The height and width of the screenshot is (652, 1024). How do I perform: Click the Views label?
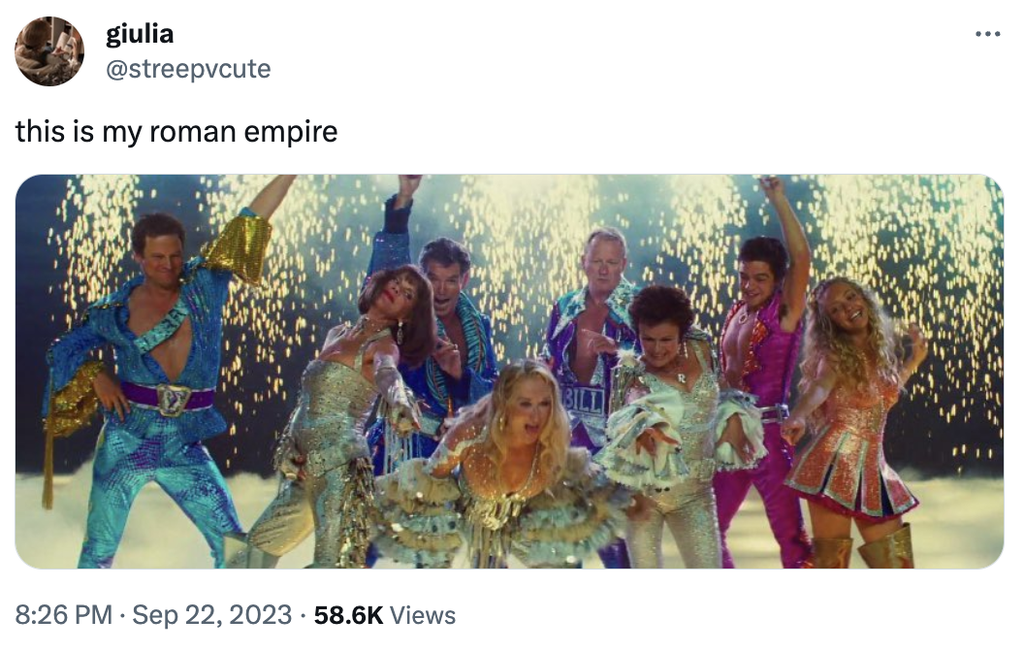coord(422,614)
